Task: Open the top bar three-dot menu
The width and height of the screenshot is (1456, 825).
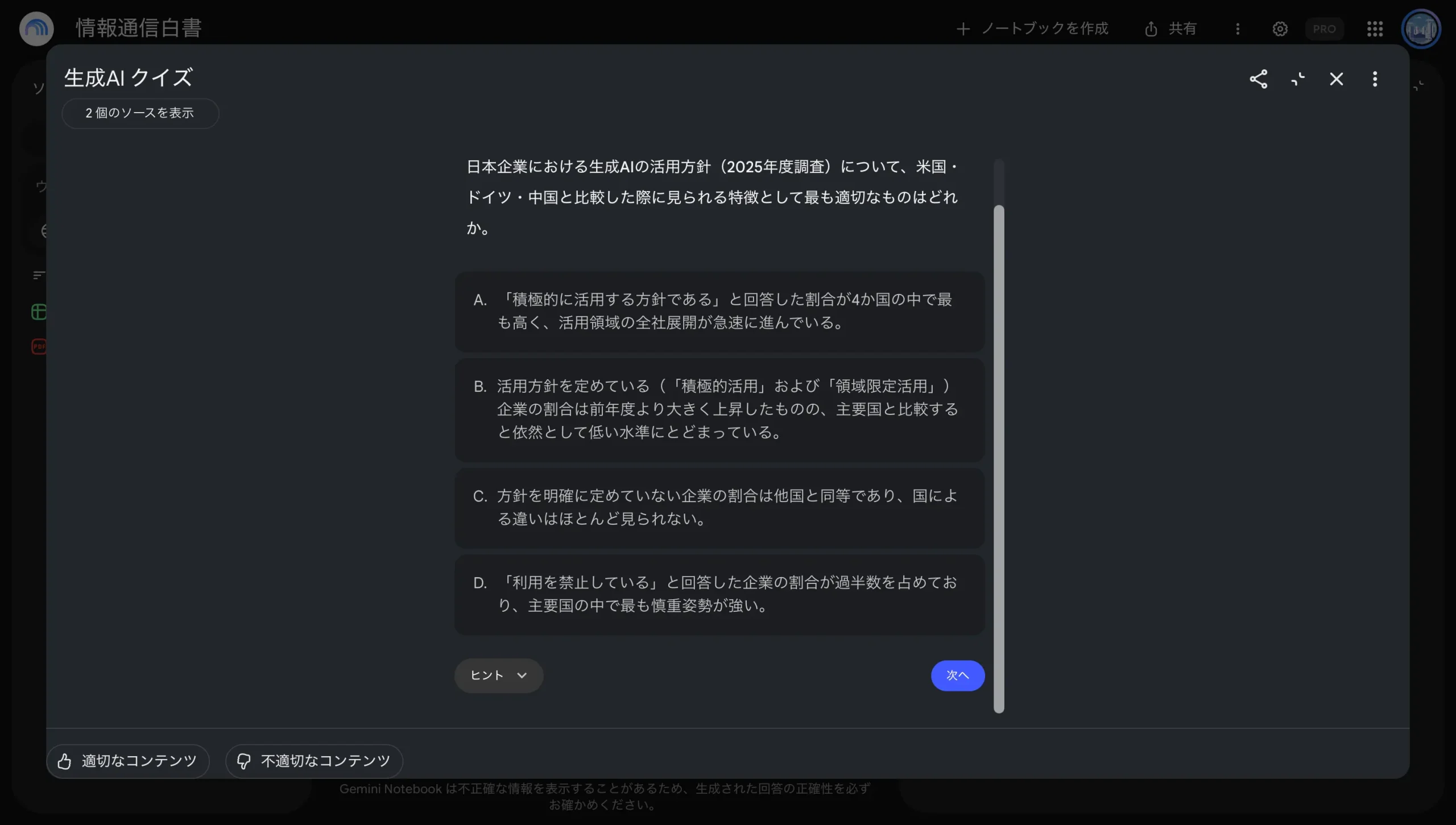Action: (x=1238, y=29)
